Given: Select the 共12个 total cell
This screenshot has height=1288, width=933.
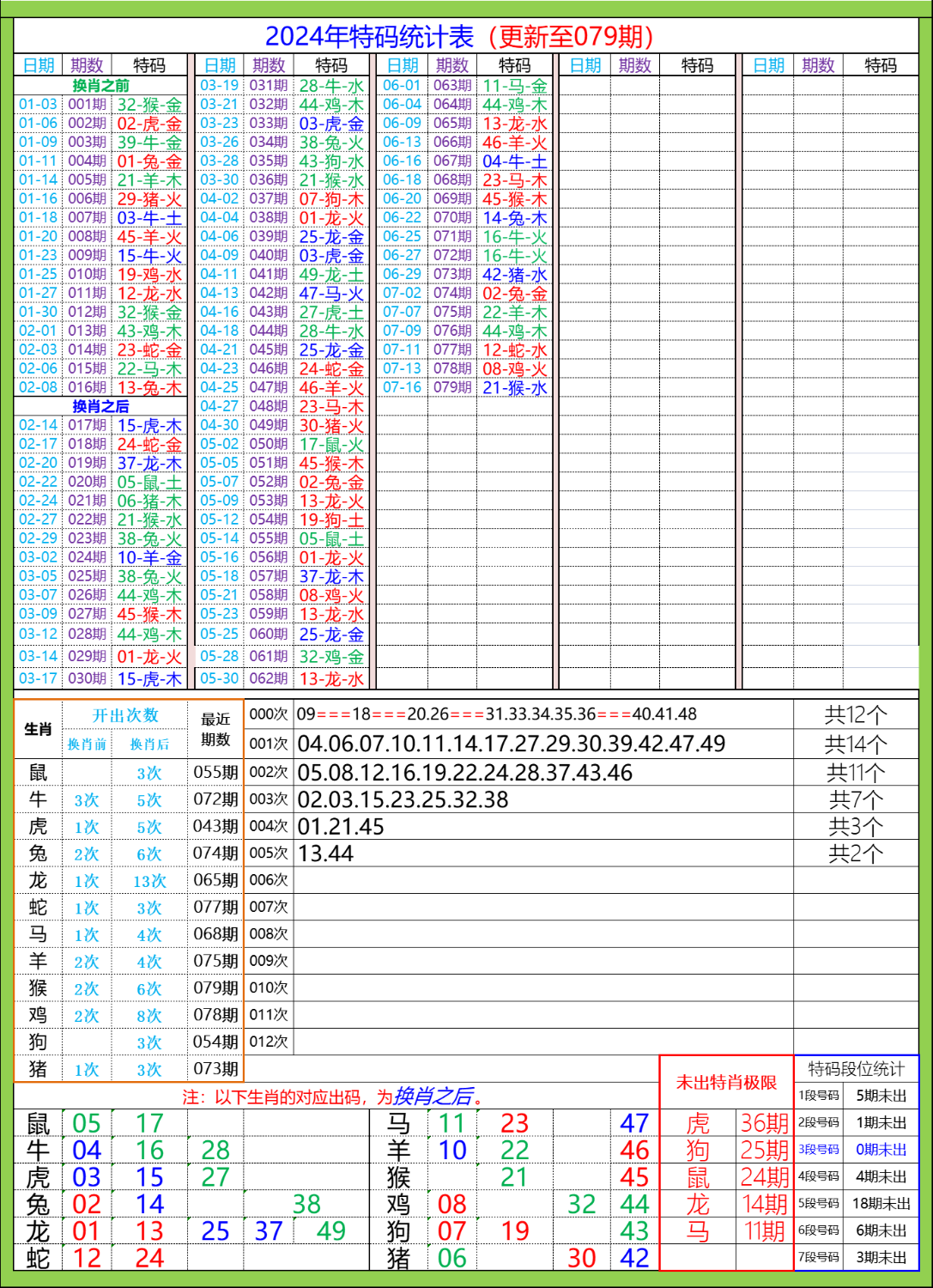Looking at the screenshot, I should click(x=856, y=714).
